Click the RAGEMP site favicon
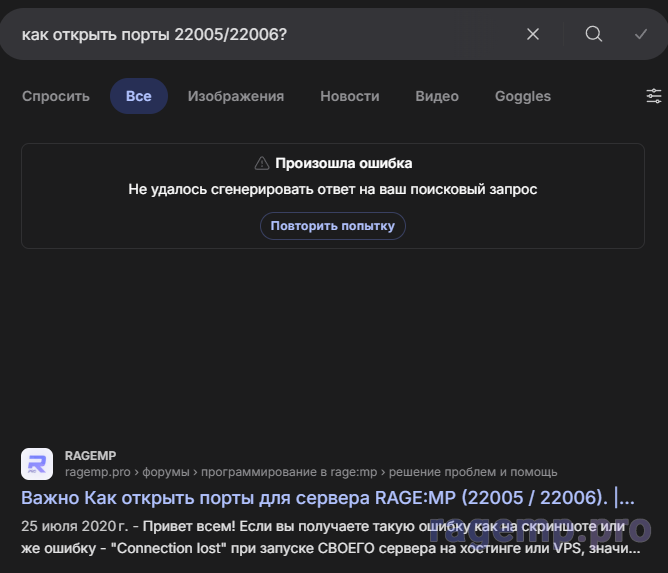This screenshot has height=573, width=668. pyautogui.click(x=37, y=464)
